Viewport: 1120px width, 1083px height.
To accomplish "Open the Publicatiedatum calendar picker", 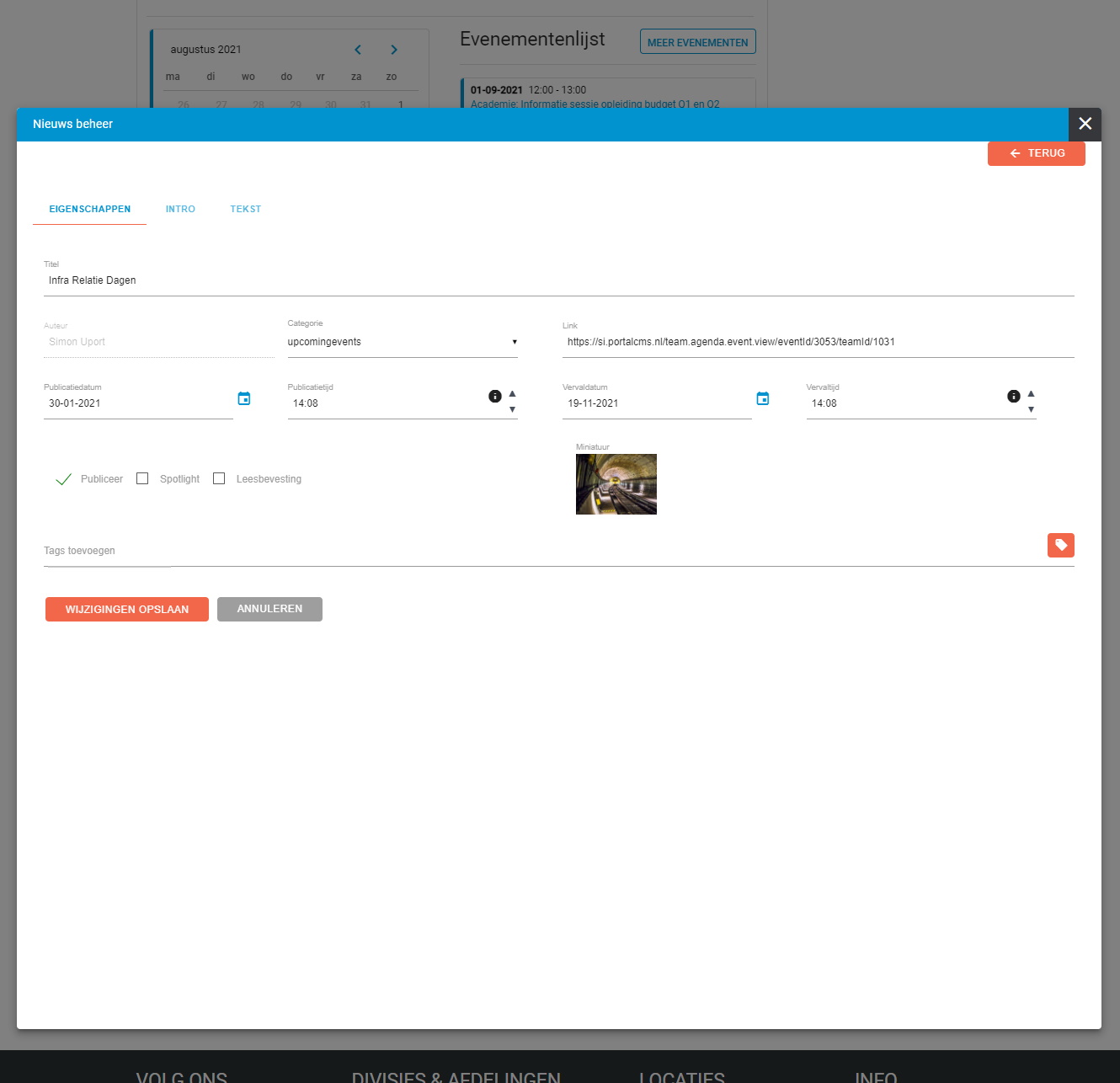I will click(244, 398).
